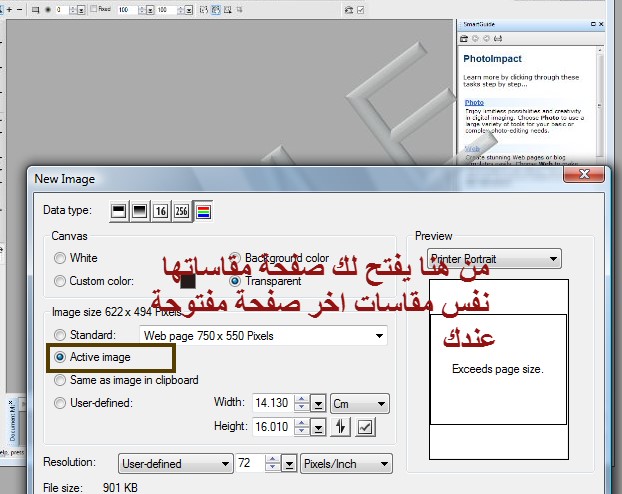Image resolution: width=622 pixels, height=494 pixels.
Task: Click the swap width and height icon
Action: tap(341, 428)
